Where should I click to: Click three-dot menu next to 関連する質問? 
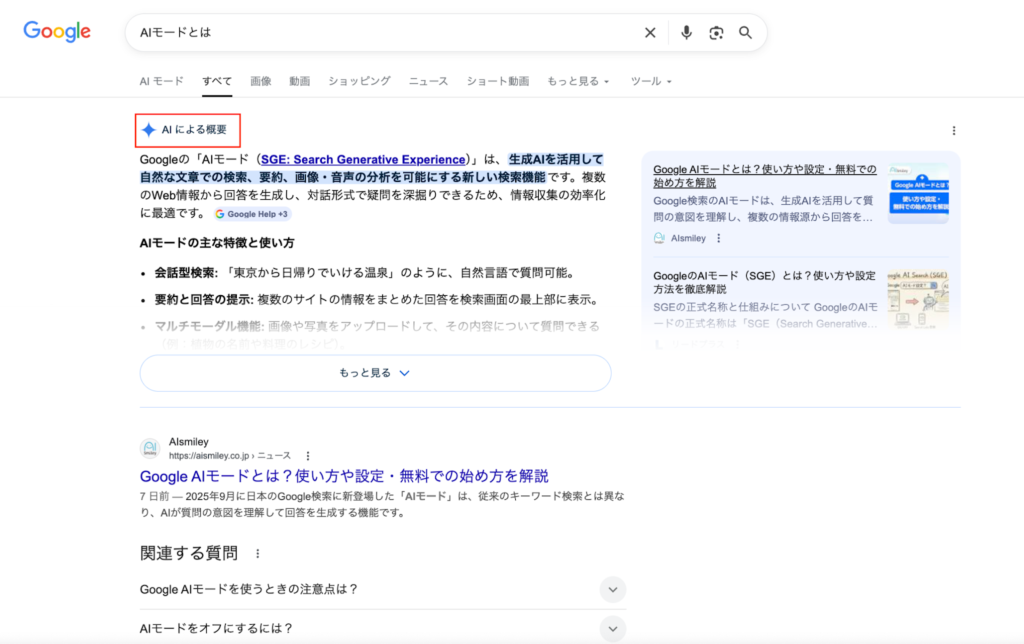pos(257,554)
